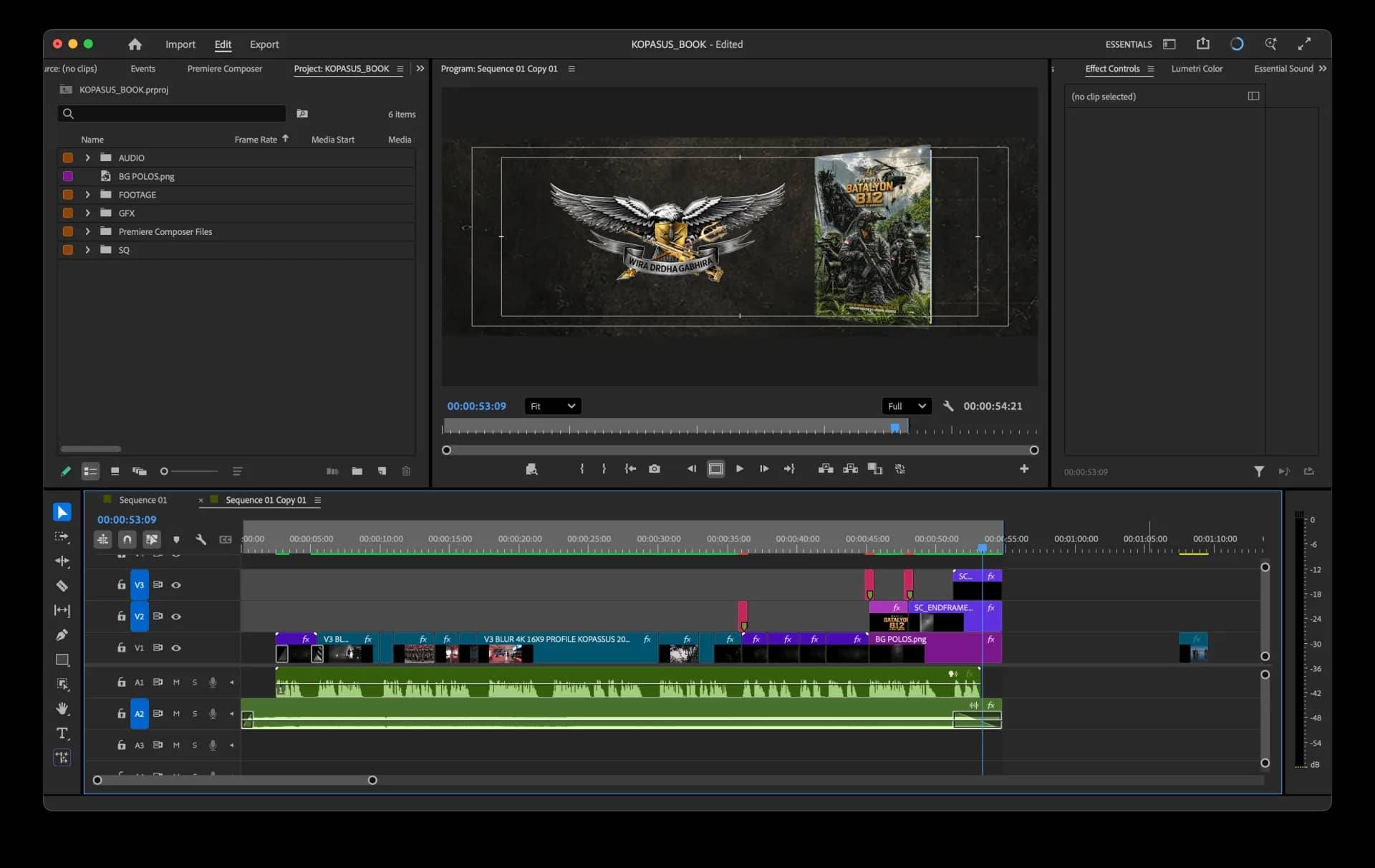Toggle V2 track output eye
Viewport: 1375px width, 868px height.
pos(176,617)
